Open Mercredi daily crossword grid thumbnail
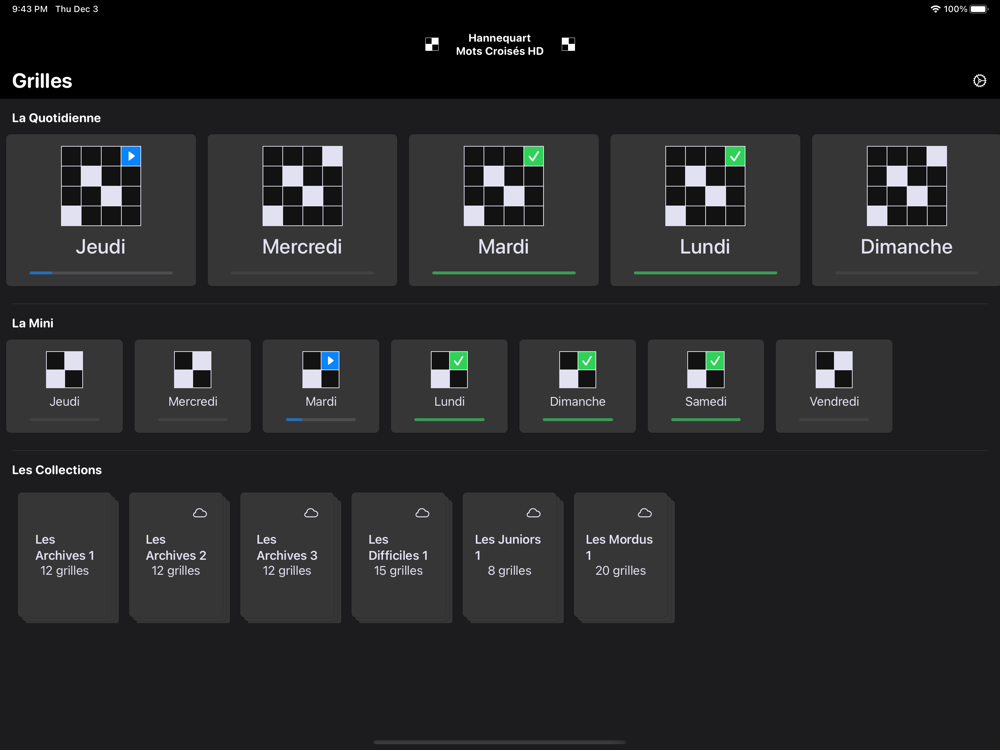Screen dimensions: 1000x750 tap(302, 186)
